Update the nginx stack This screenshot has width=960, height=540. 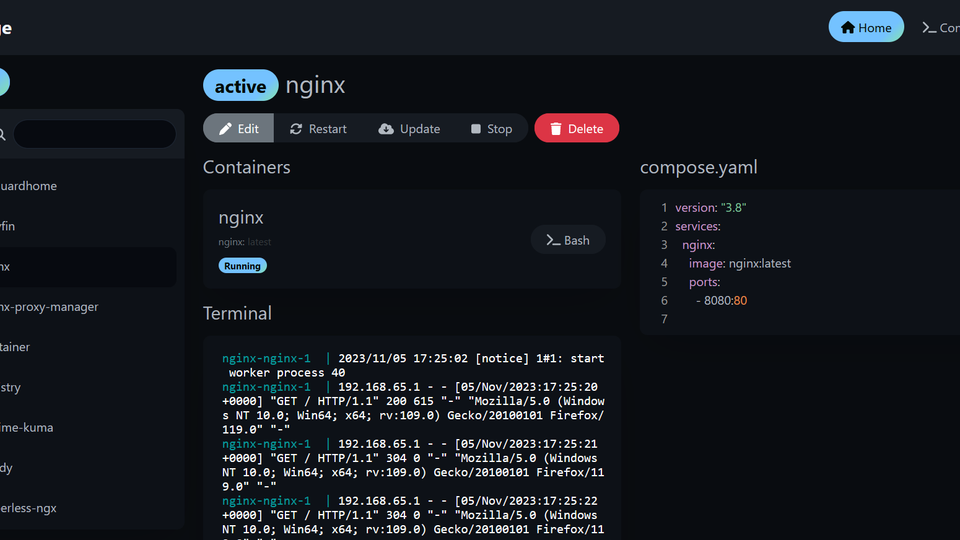(409, 129)
